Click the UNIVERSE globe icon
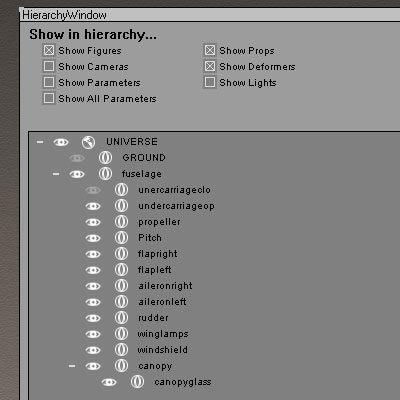Screen dimensions: 400x400 click(x=88, y=142)
